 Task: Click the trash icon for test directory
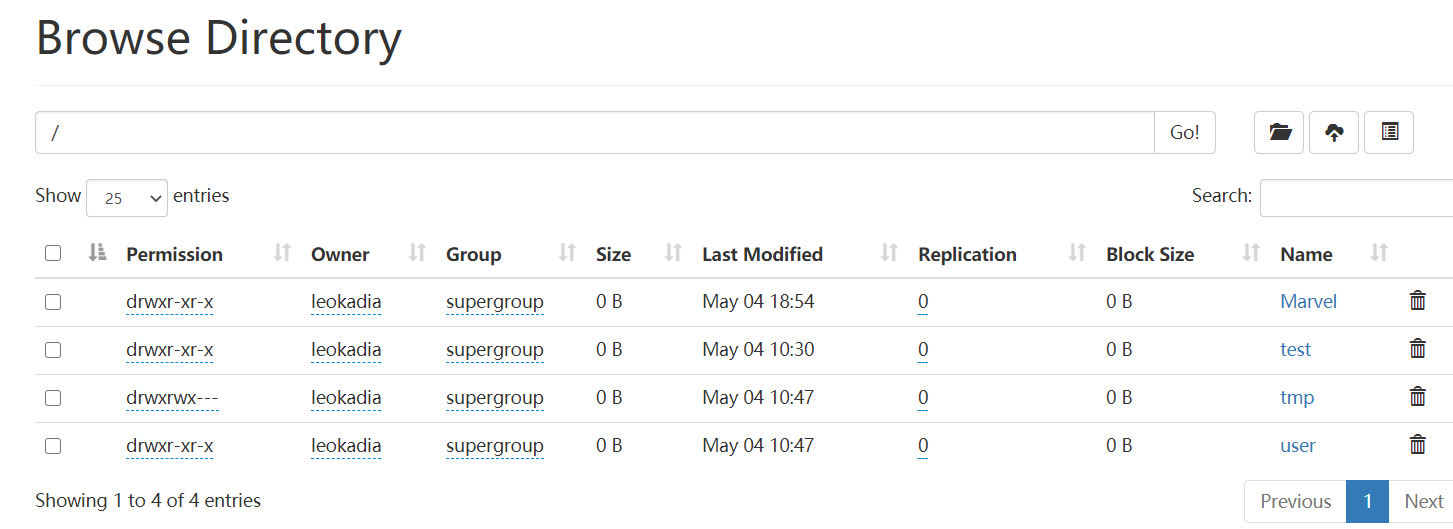point(1417,349)
